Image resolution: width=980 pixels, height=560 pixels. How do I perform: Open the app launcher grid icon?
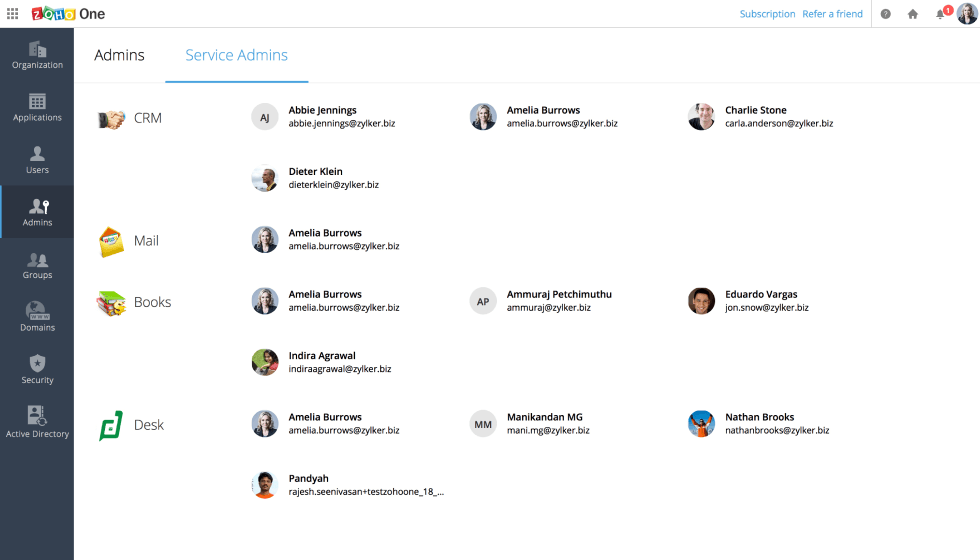12,13
